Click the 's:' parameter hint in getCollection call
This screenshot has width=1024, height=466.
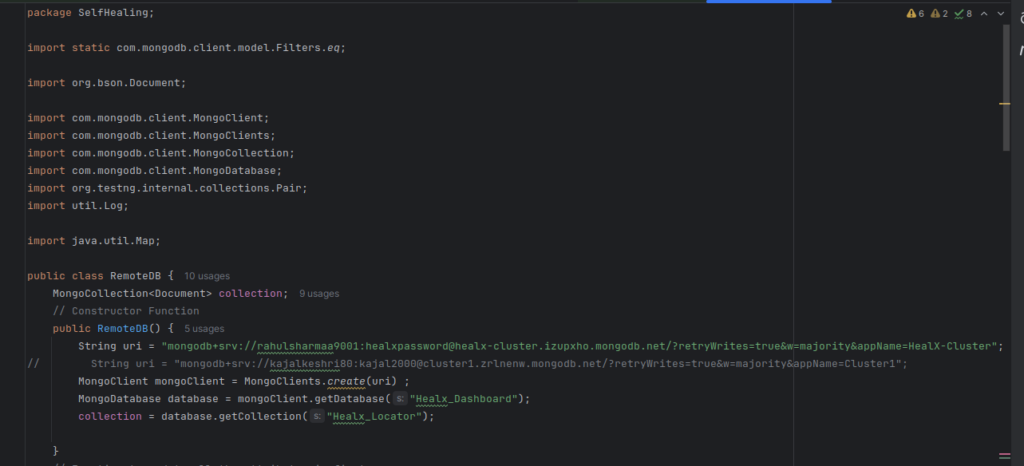click(x=317, y=416)
